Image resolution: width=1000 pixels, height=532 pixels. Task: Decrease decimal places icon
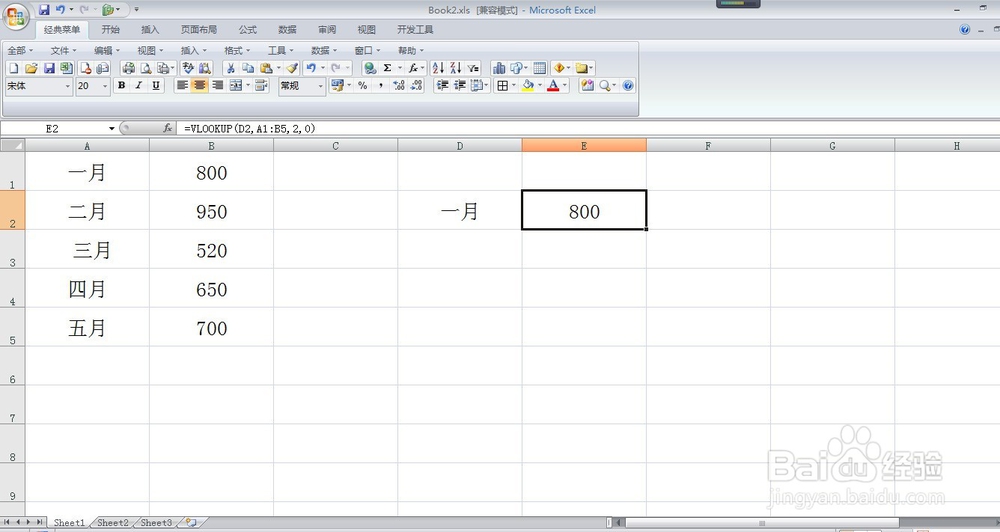click(x=416, y=85)
